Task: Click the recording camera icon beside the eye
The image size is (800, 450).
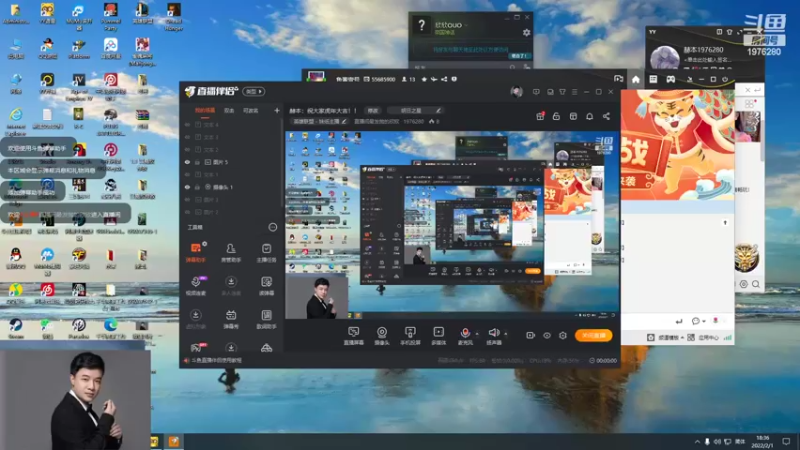Action: click(x=531, y=335)
